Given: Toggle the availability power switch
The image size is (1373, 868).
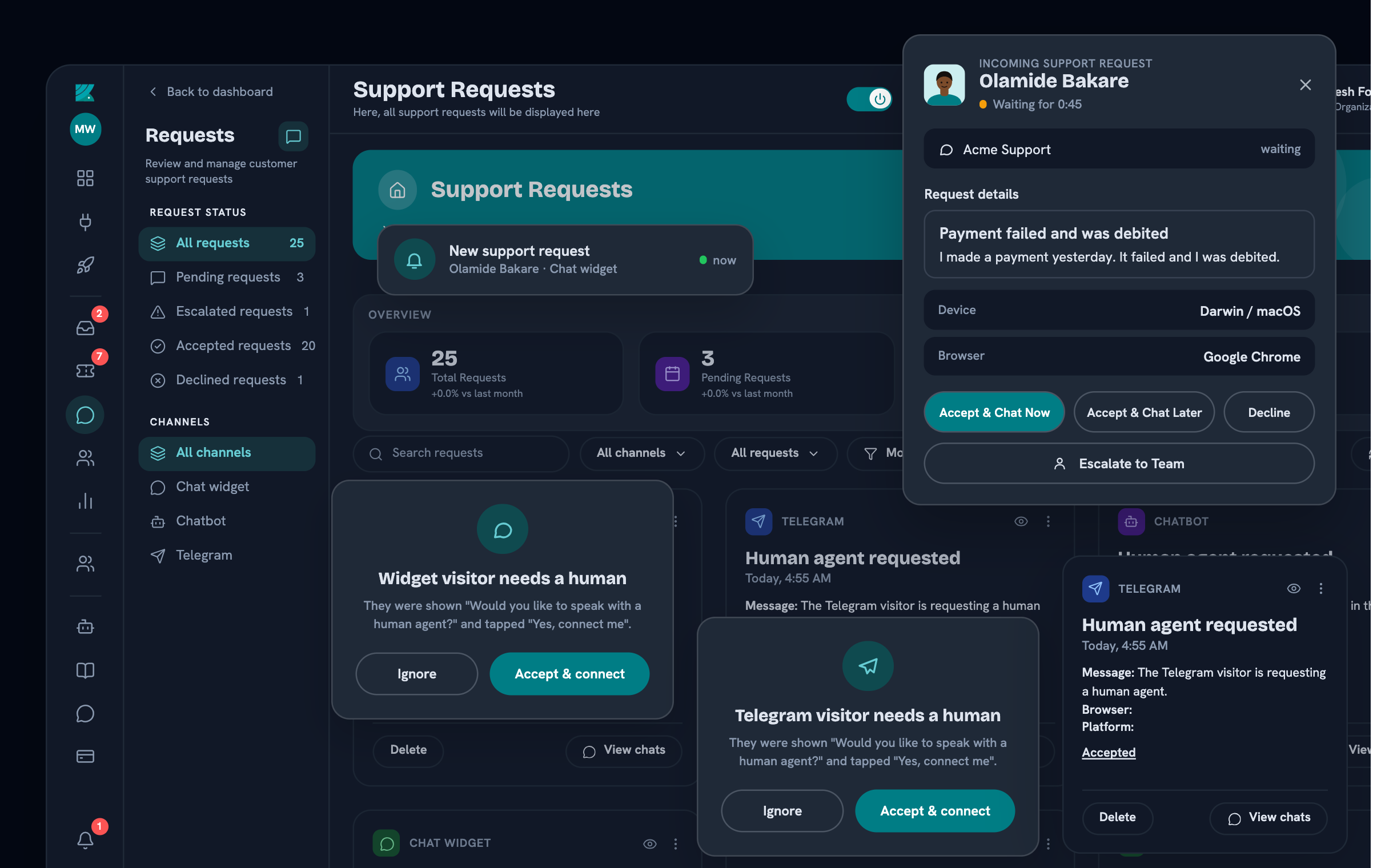Looking at the screenshot, I should tap(869, 99).
